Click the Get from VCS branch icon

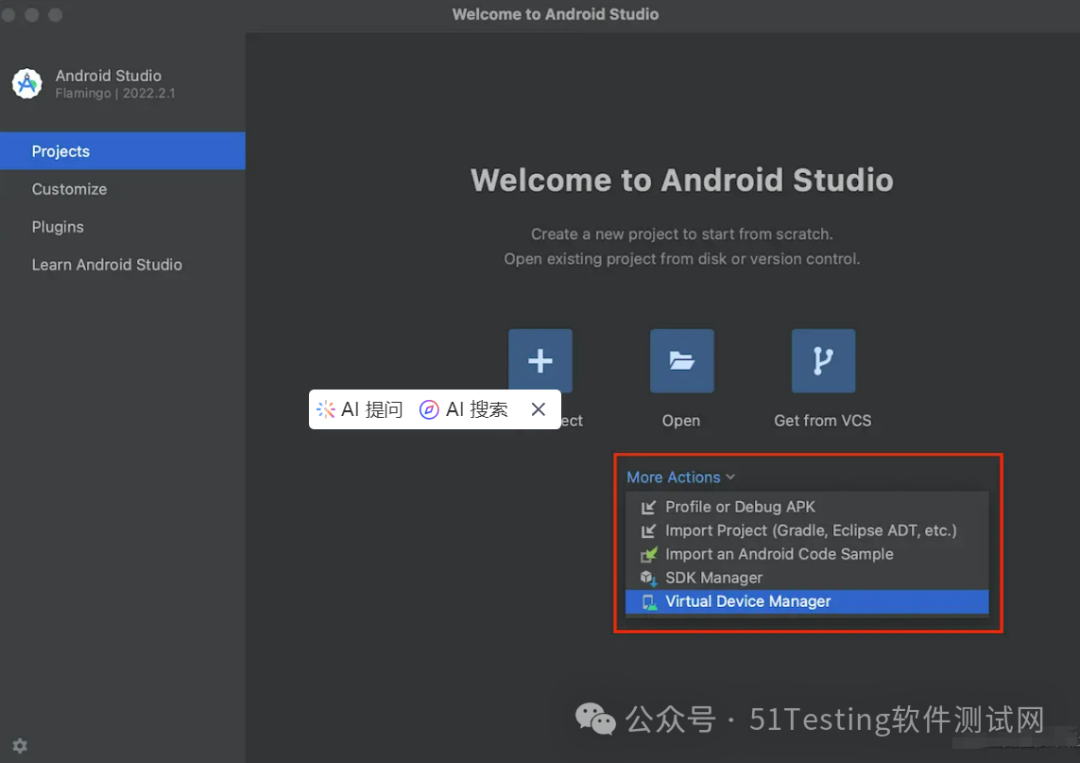click(823, 361)
